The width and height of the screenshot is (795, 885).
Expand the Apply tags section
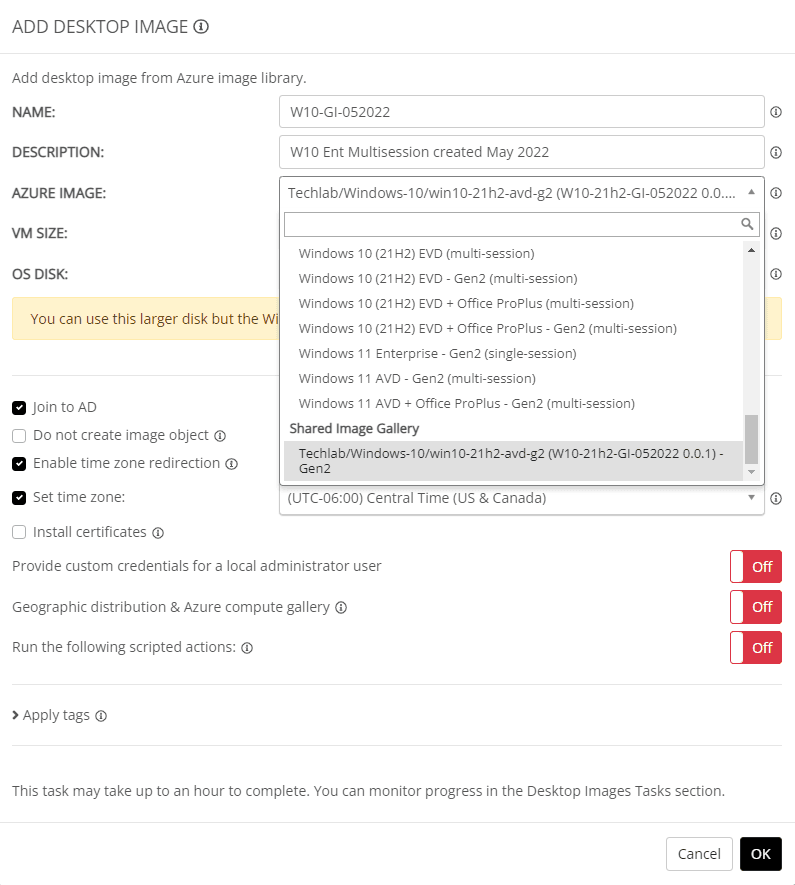[x=58, y=716]
